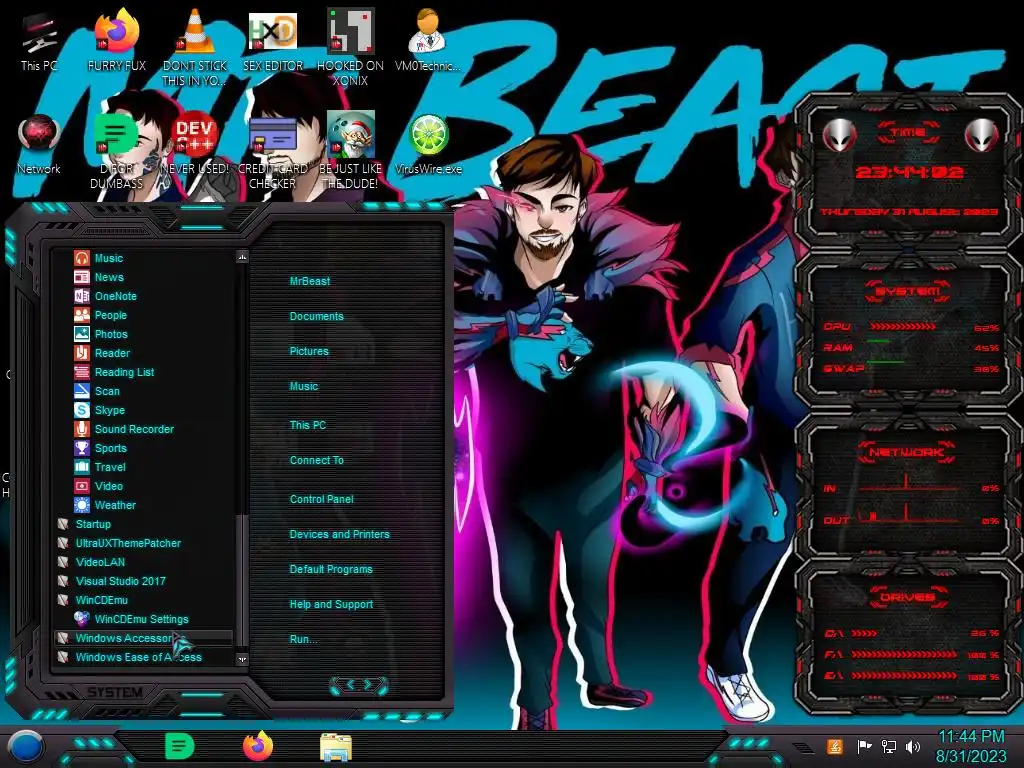1024x768 pixels.
Task: Click the orange Java tray icon
Action: [x=834, y=746]
